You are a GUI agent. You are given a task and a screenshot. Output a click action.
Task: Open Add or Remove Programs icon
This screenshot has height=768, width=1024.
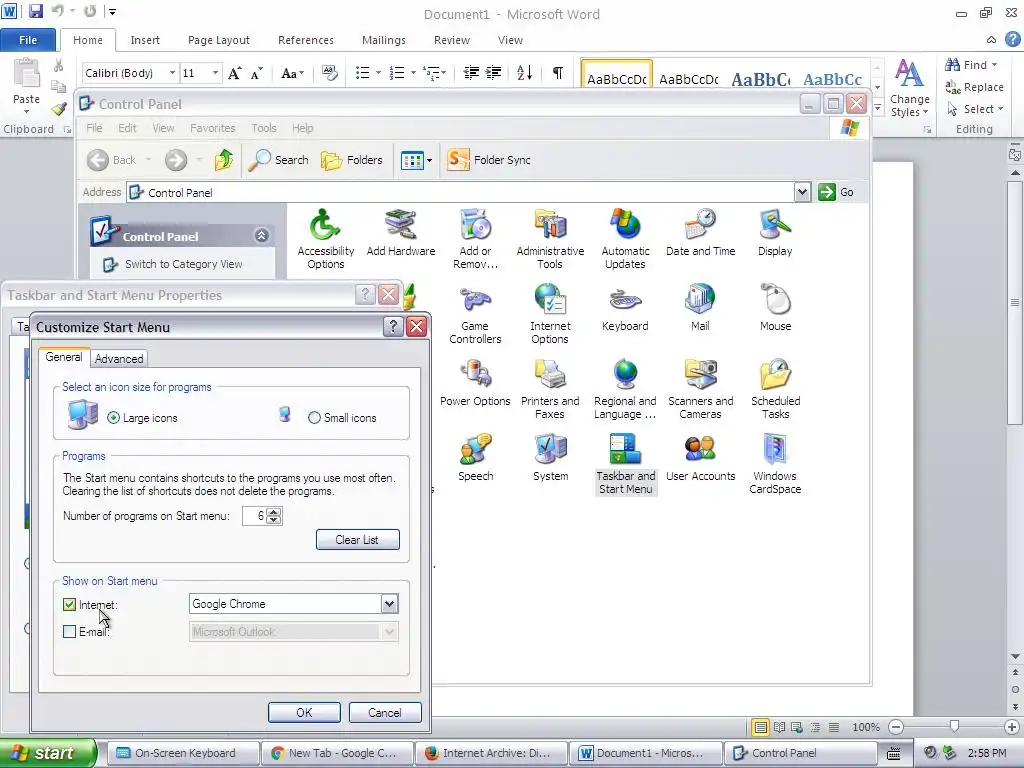[475, 239]
